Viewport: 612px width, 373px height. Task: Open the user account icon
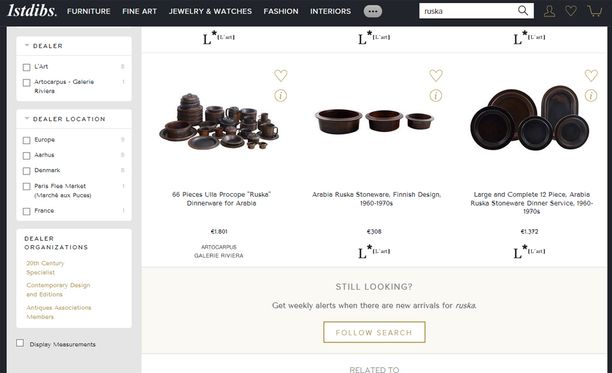click(550, 11)
